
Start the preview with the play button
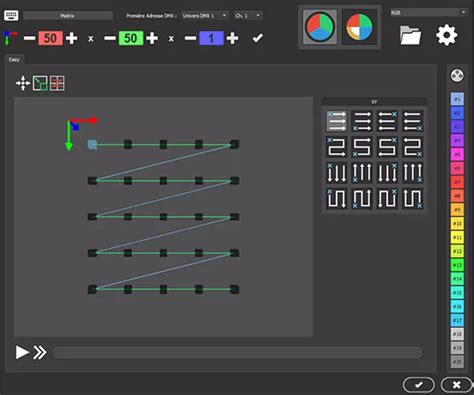(22, 352)
